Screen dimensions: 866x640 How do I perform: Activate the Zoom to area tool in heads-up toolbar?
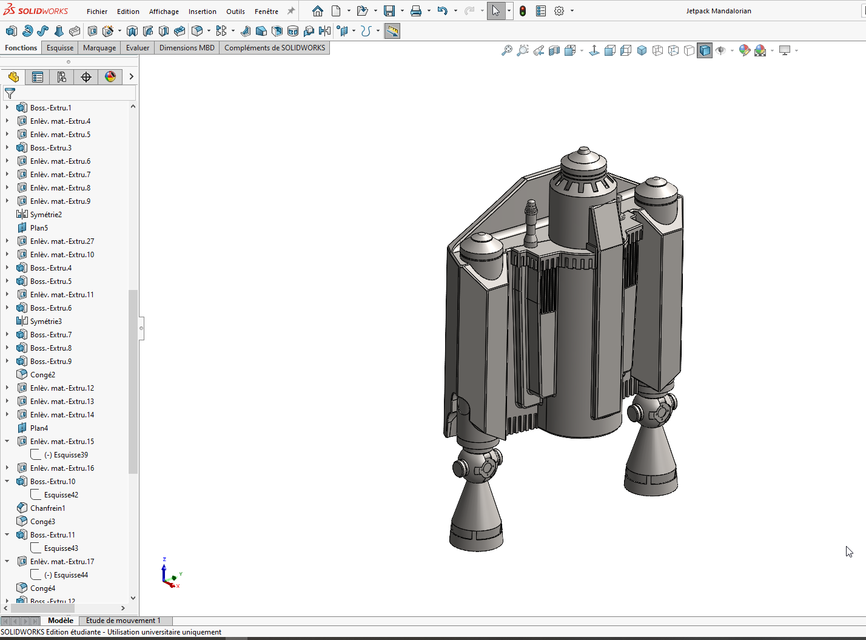[522, 50]
